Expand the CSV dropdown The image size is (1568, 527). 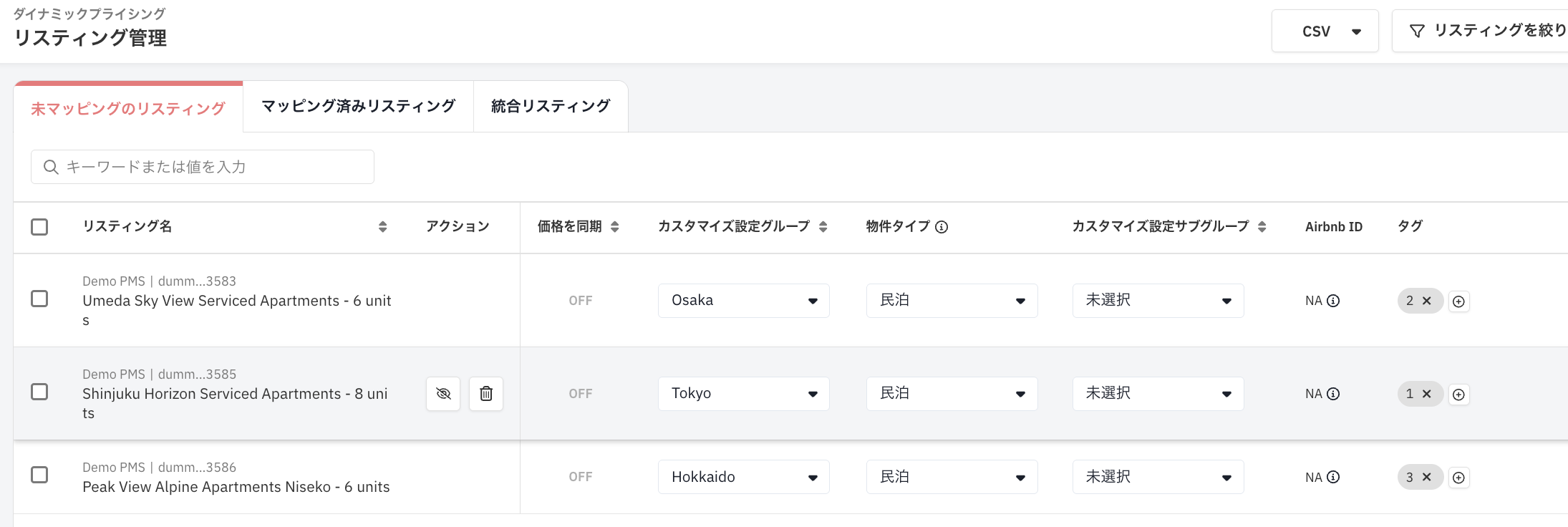(1325, 31)
